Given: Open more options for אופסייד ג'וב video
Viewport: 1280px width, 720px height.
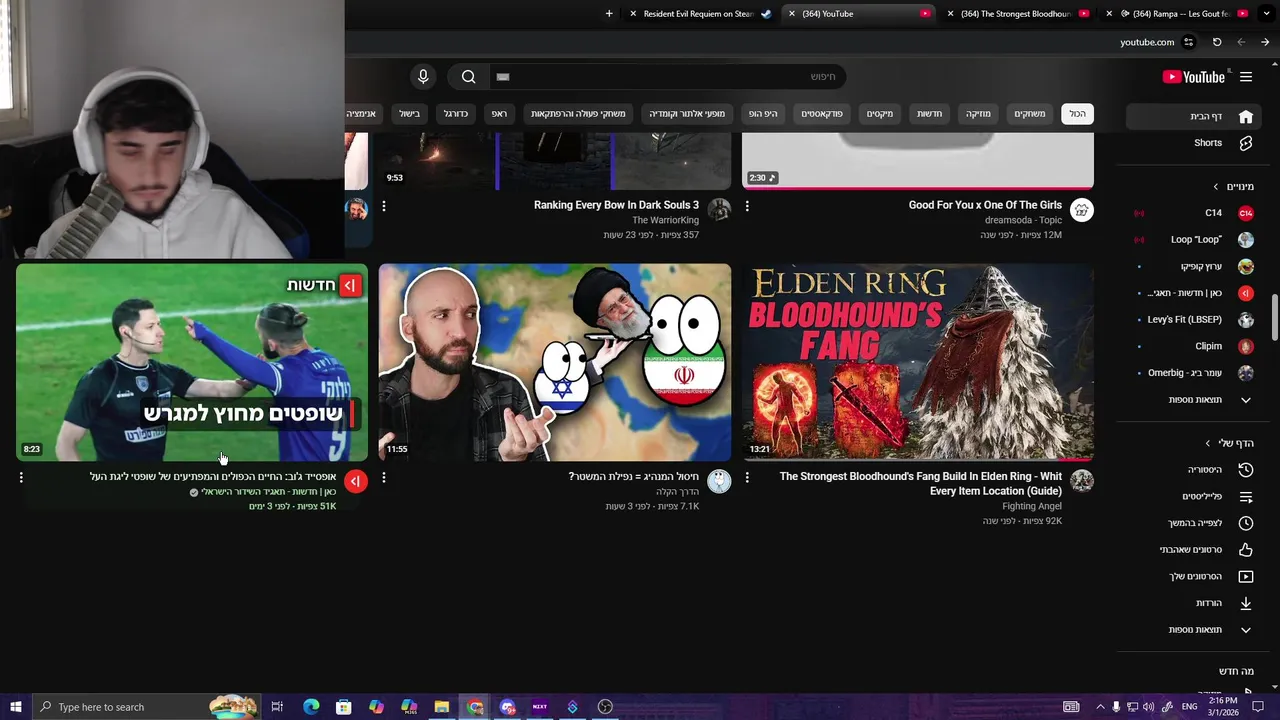Looking at the screenshot, I should pyautogui.click(x=21, y=478).
